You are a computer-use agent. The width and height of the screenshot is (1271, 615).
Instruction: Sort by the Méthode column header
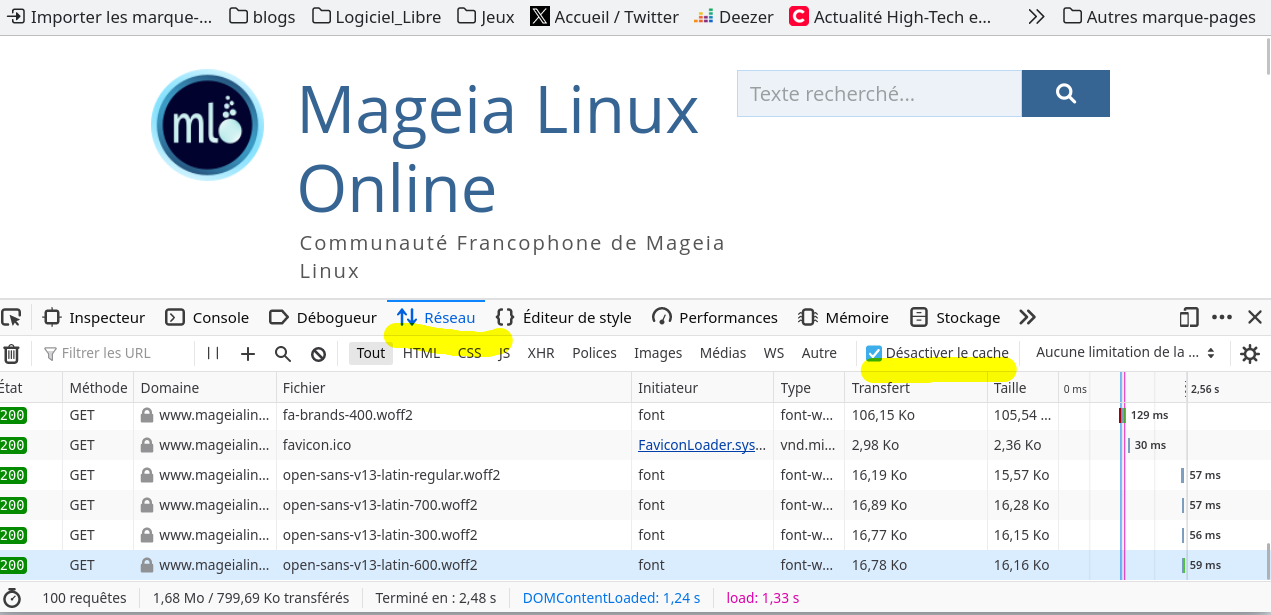tap(98, 388)
